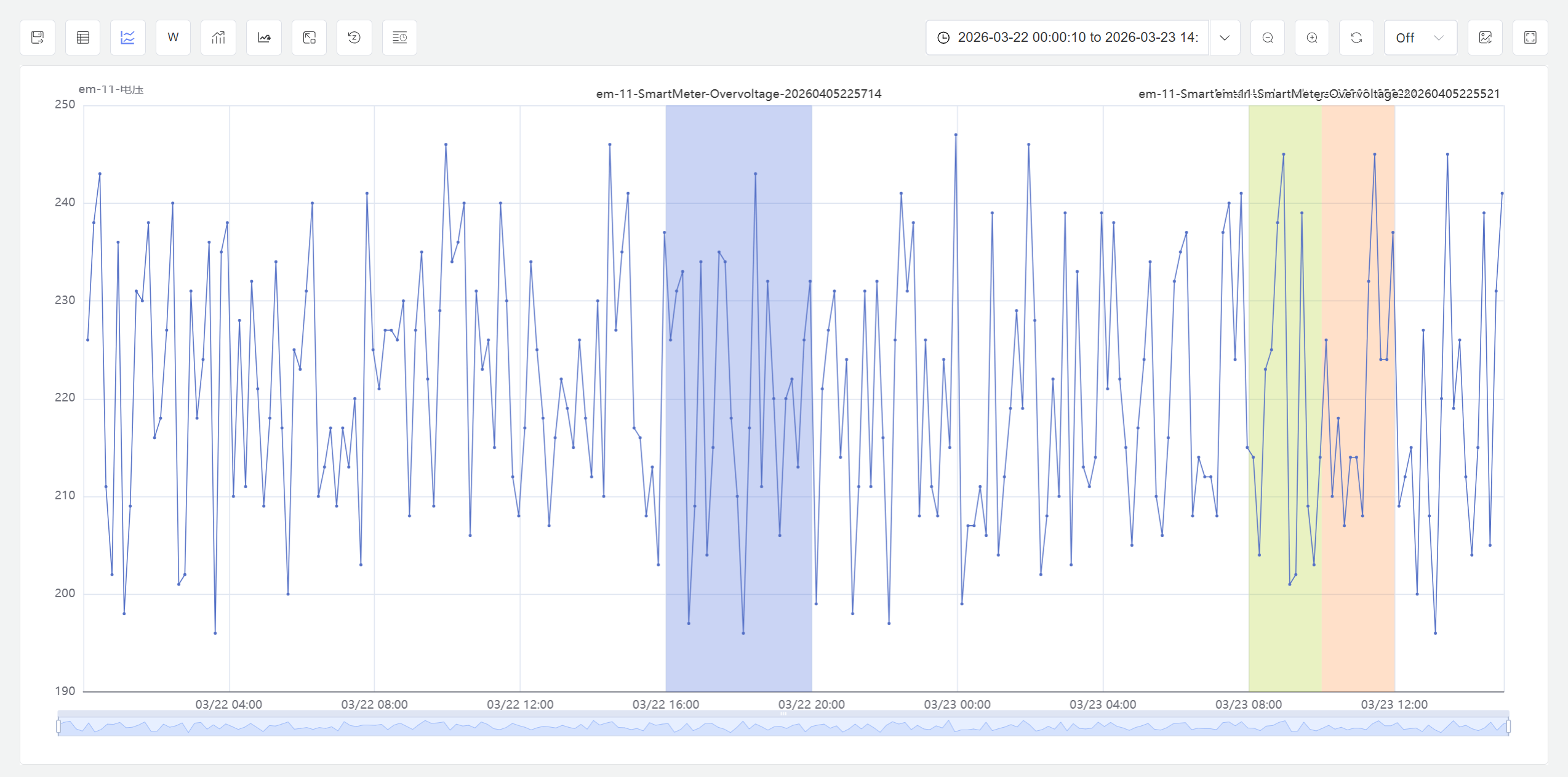Open the scheduled list clock icon
Image resolution: width=1568 pixels, height=777 pixels.
(x=400, y=38)
